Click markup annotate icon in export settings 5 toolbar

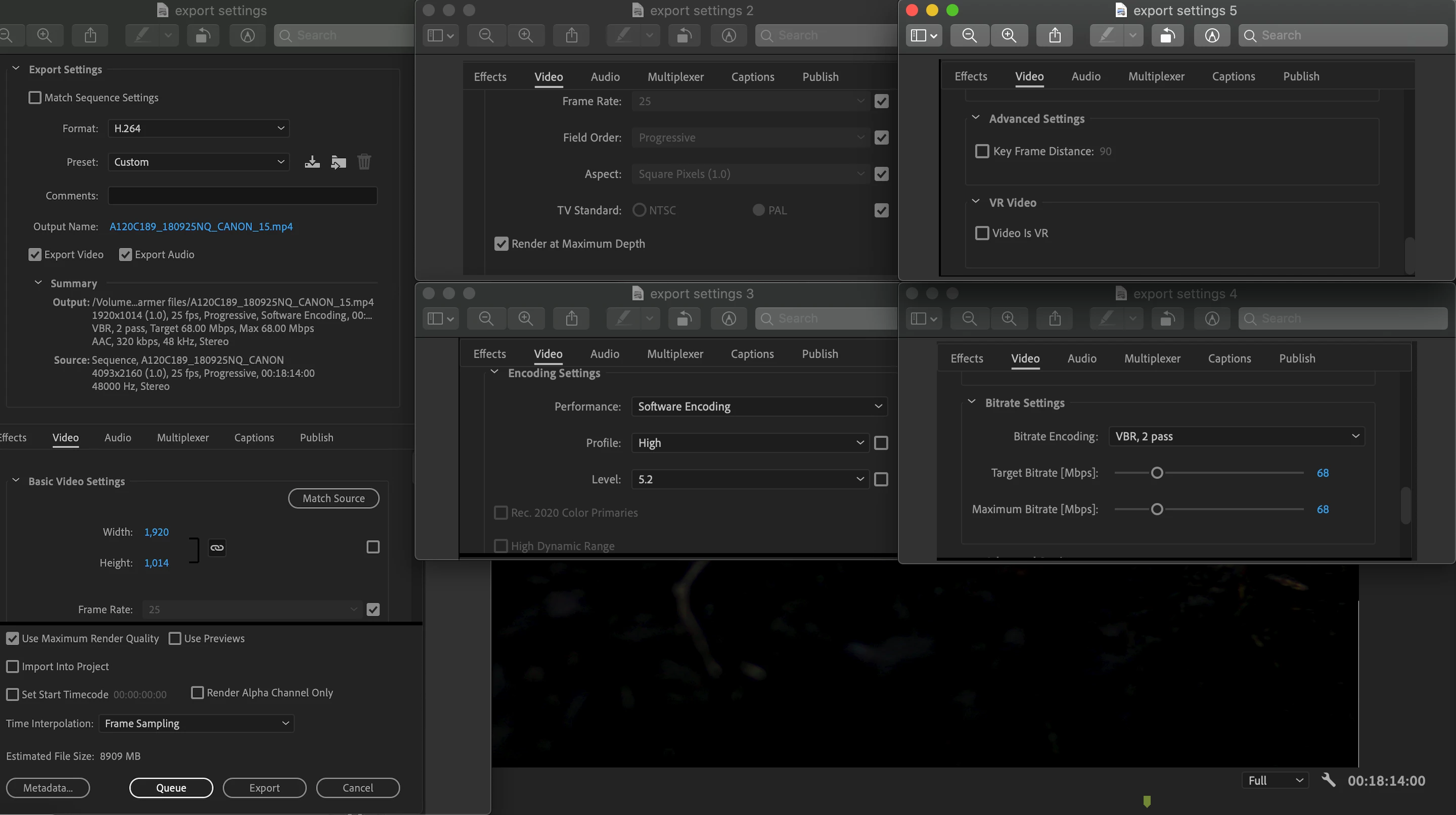point(1212,35)
